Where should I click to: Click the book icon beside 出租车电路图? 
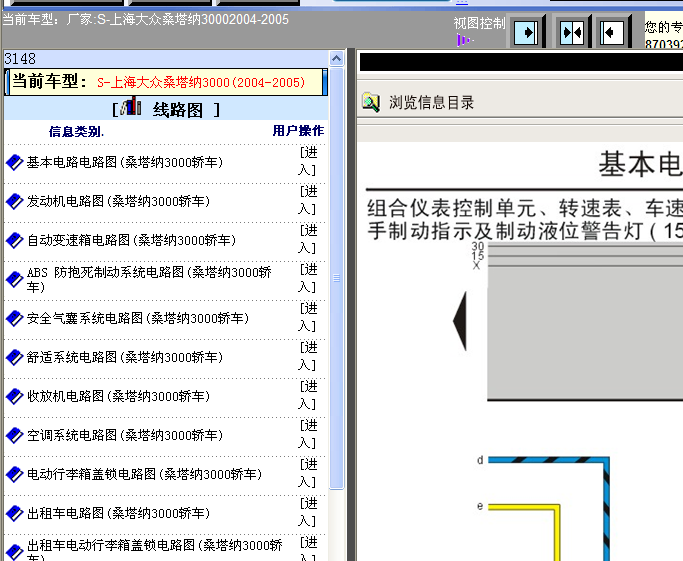click(14, 513)
